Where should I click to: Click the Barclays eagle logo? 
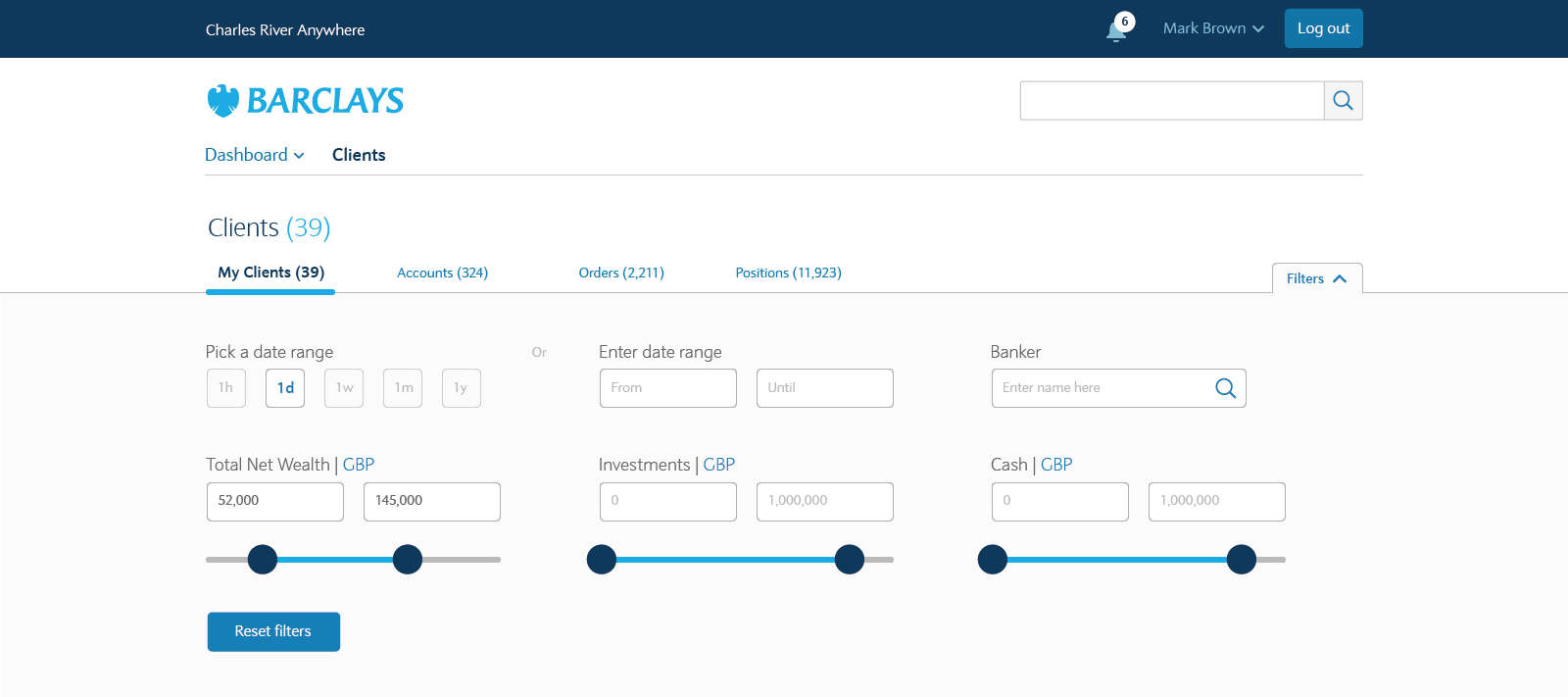(x=223, y=101)
